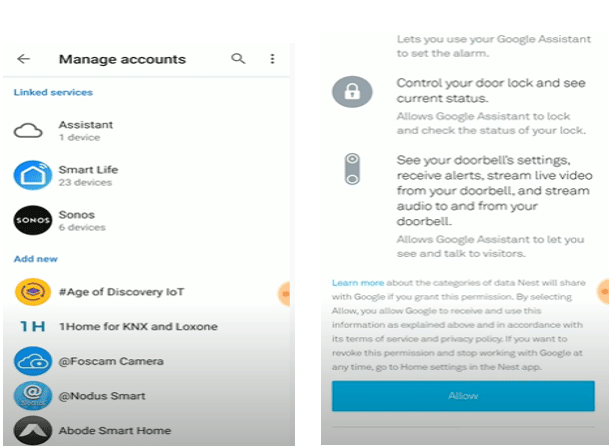Tap 'Lets you use your Google Assistant' text
614x448 pixels.
(x=494, y=46)
